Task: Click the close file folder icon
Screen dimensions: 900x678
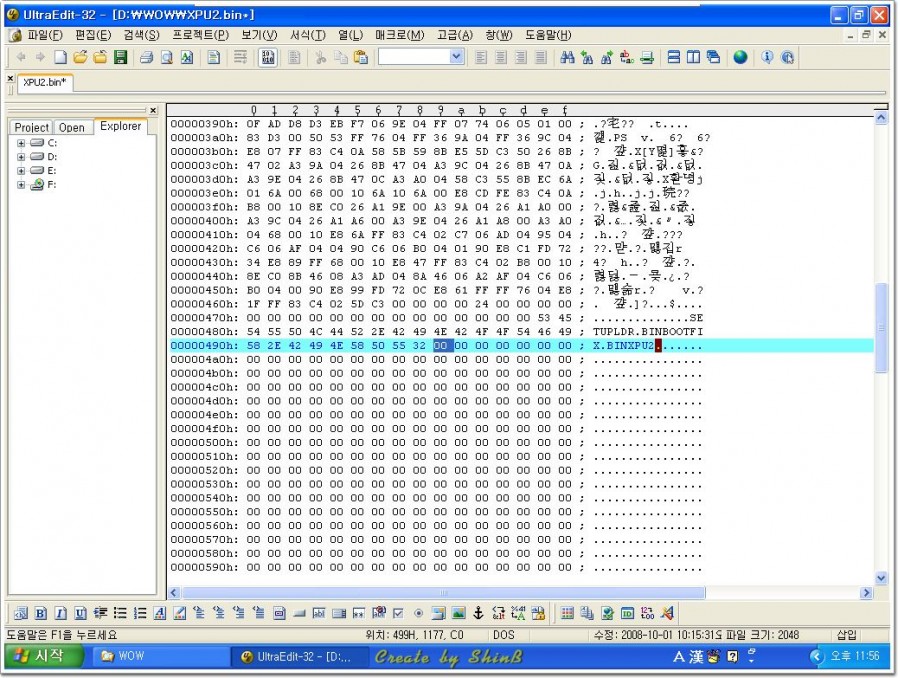Action: coord(100,57)
